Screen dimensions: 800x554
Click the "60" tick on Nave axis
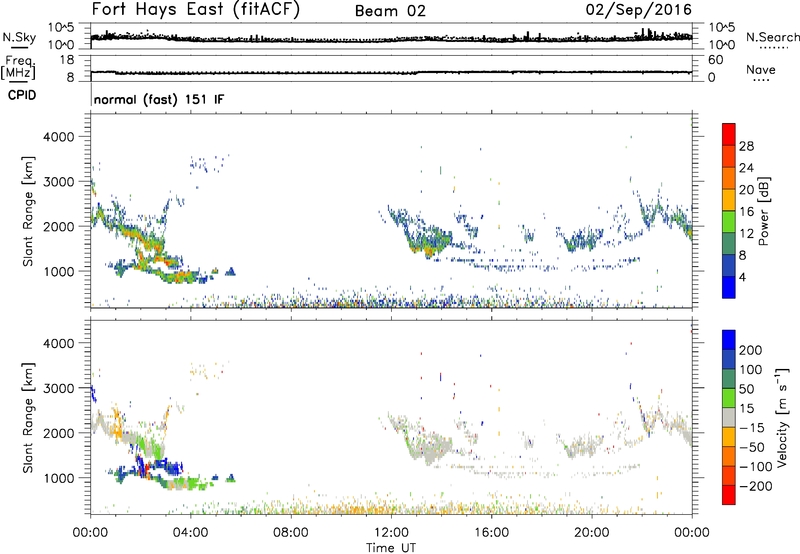(x=716, y=60)
